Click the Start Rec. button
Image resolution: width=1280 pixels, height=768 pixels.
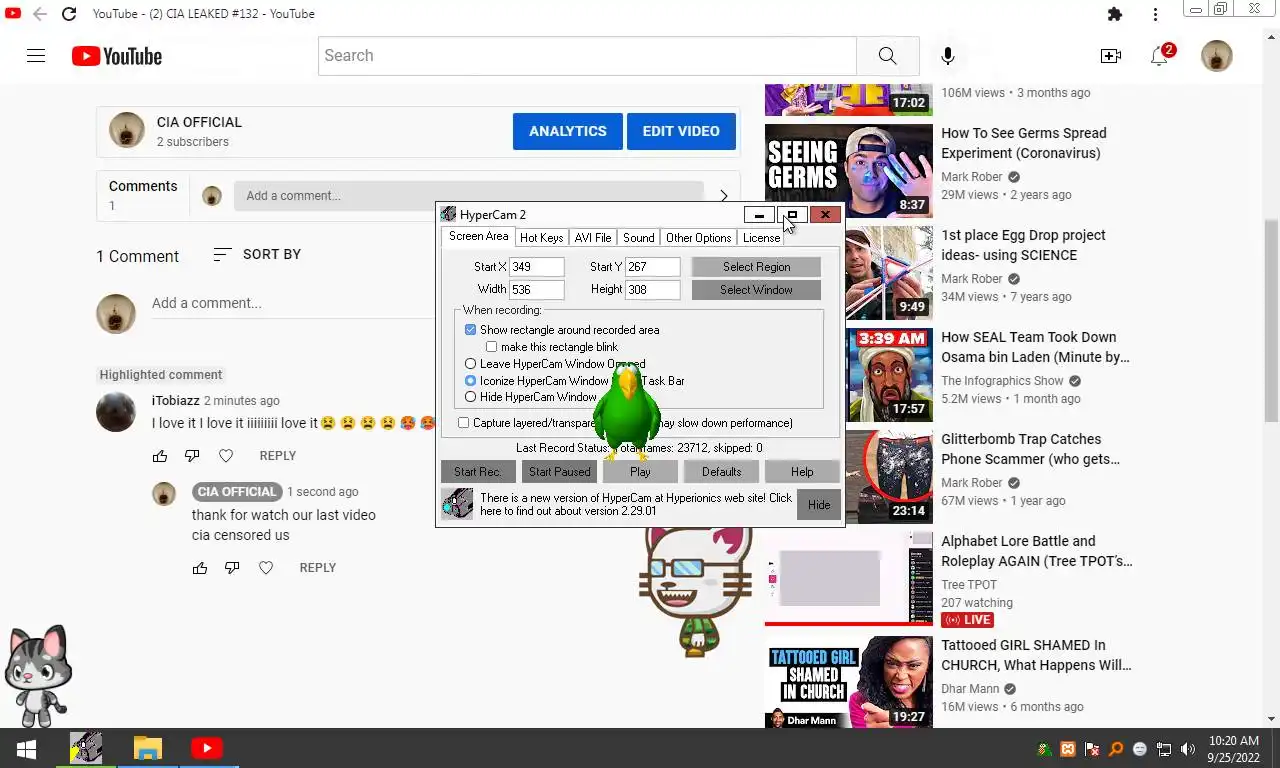click(x=478, y=472)
